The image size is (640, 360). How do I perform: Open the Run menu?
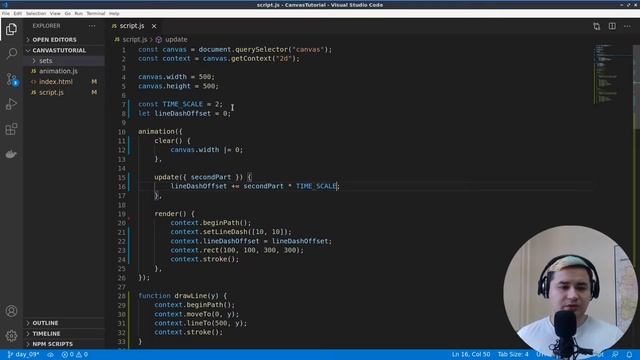[x=78, y=13]
